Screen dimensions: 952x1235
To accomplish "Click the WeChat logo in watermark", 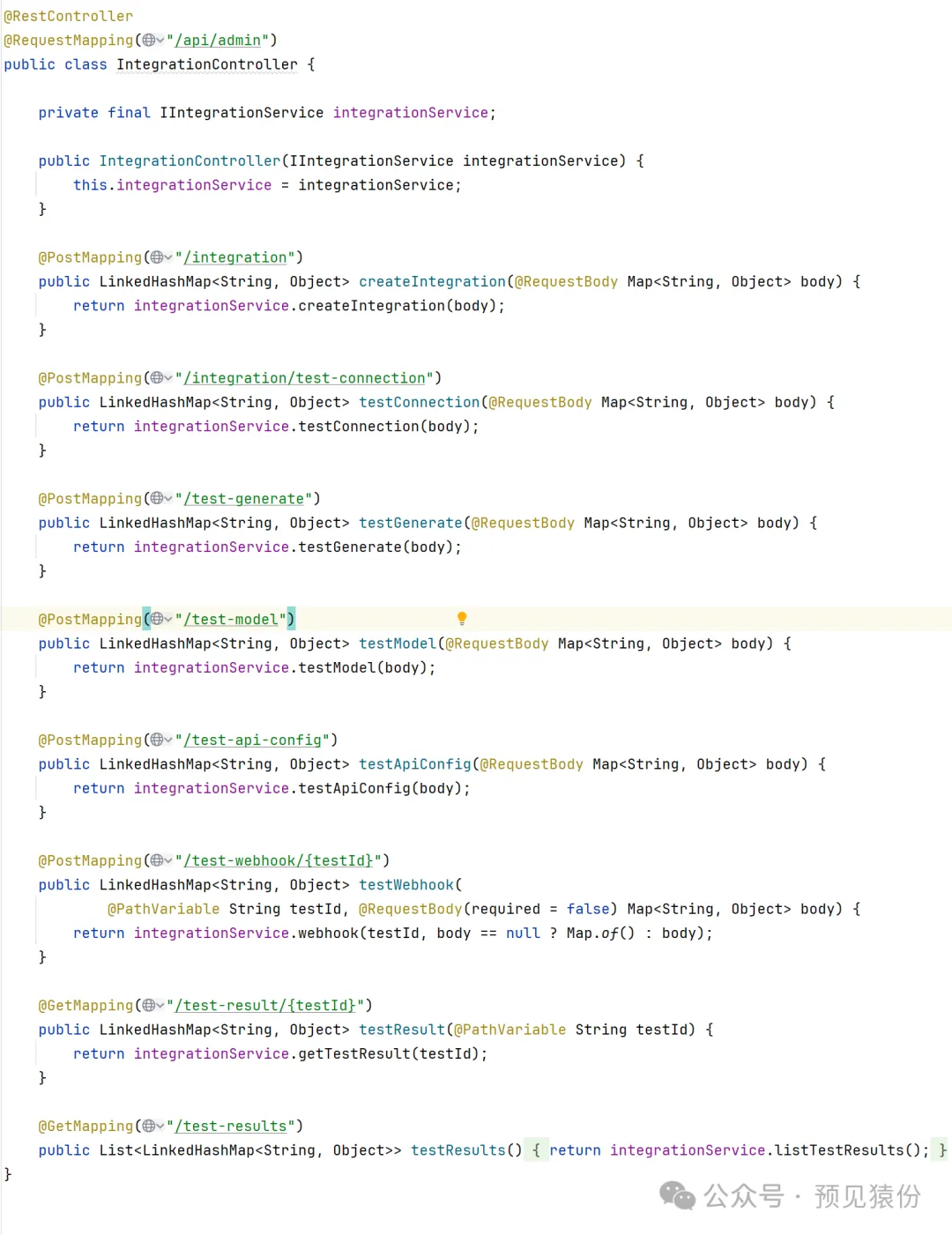I will pyautogui.click(x=677, y=1196).
